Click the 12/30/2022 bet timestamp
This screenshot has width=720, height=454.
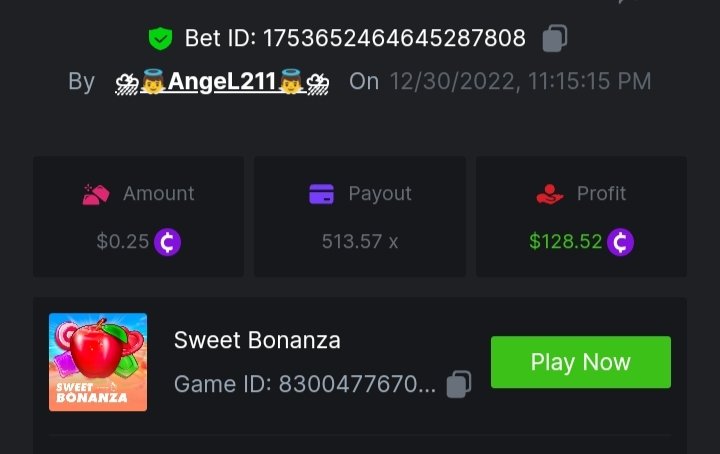(520, 82)
